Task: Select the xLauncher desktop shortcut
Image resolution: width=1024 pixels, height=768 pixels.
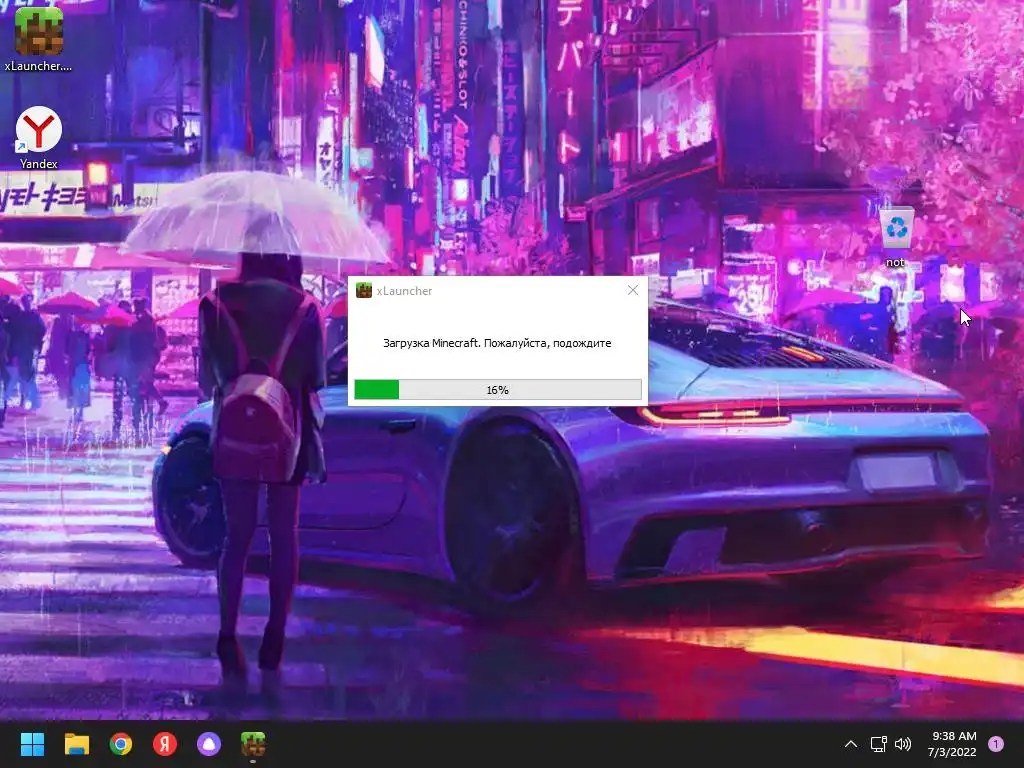Action: (39, 38)
